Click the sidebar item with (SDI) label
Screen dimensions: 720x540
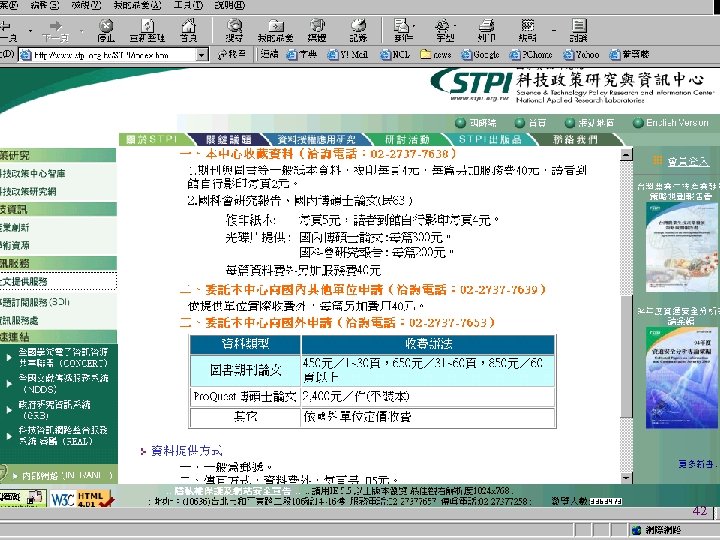tap(35, 302)
